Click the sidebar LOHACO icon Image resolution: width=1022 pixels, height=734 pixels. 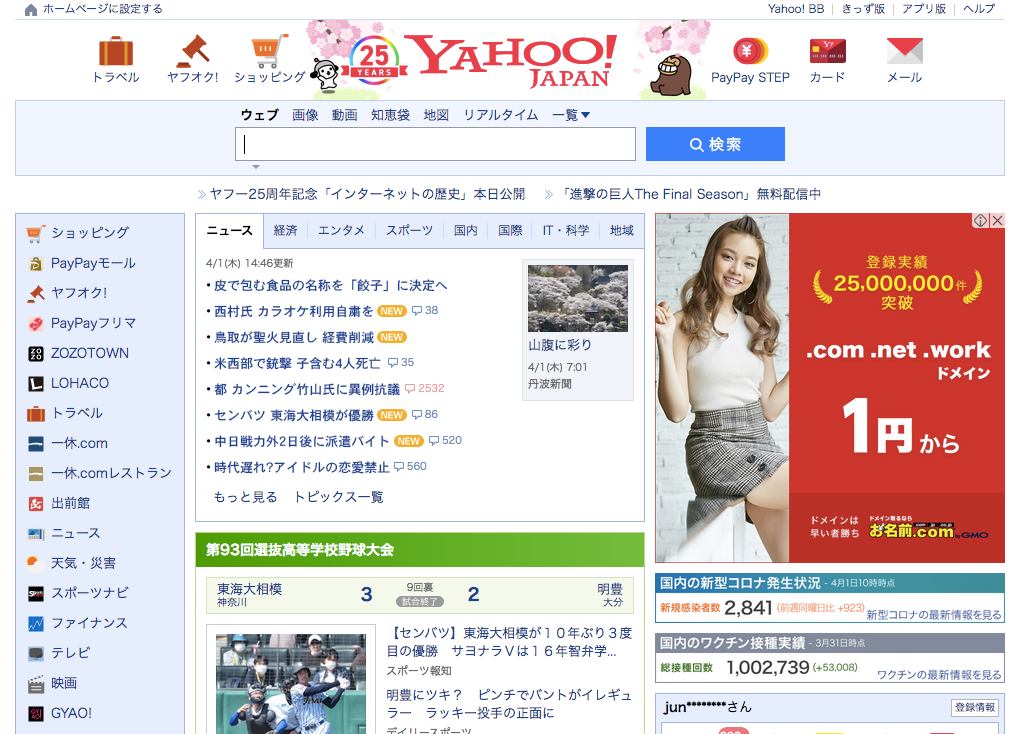(x=35, y=383)
